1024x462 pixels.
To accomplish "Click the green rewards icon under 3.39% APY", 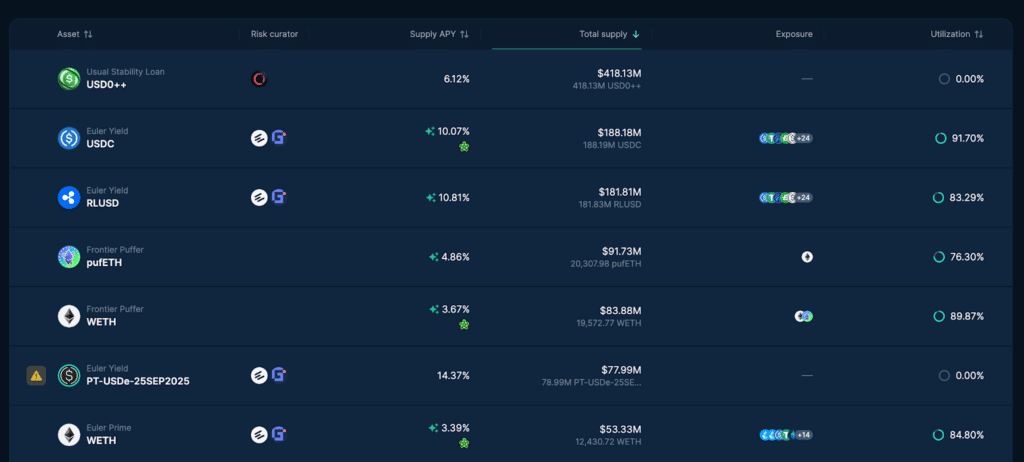I will tap(464, 444).
